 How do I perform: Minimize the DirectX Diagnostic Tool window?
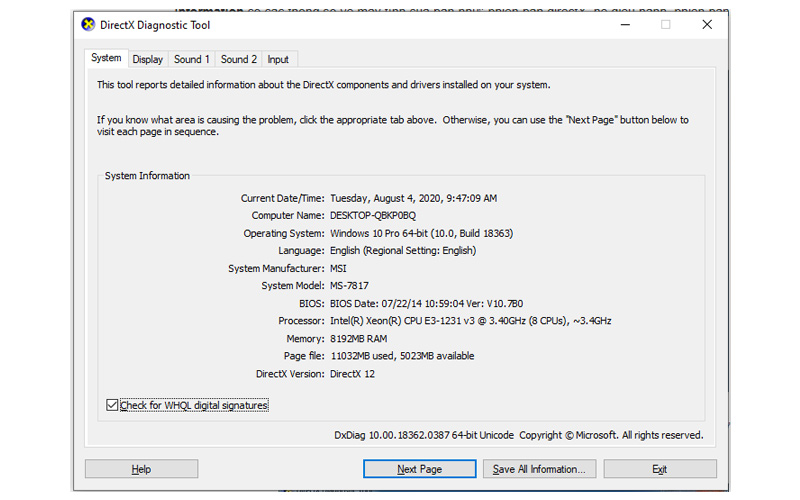626,24
